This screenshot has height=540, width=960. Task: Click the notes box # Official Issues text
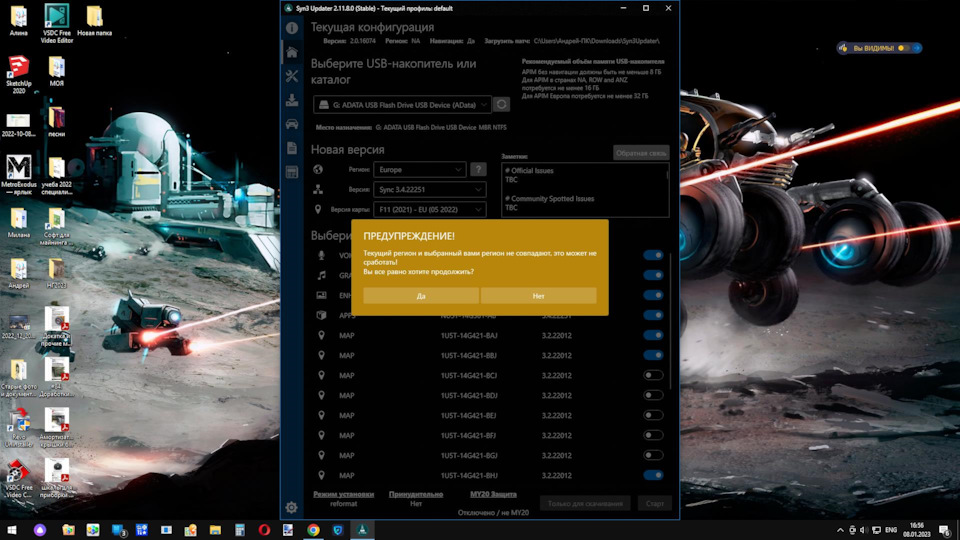pyautogui.click(x=529, y=171)
